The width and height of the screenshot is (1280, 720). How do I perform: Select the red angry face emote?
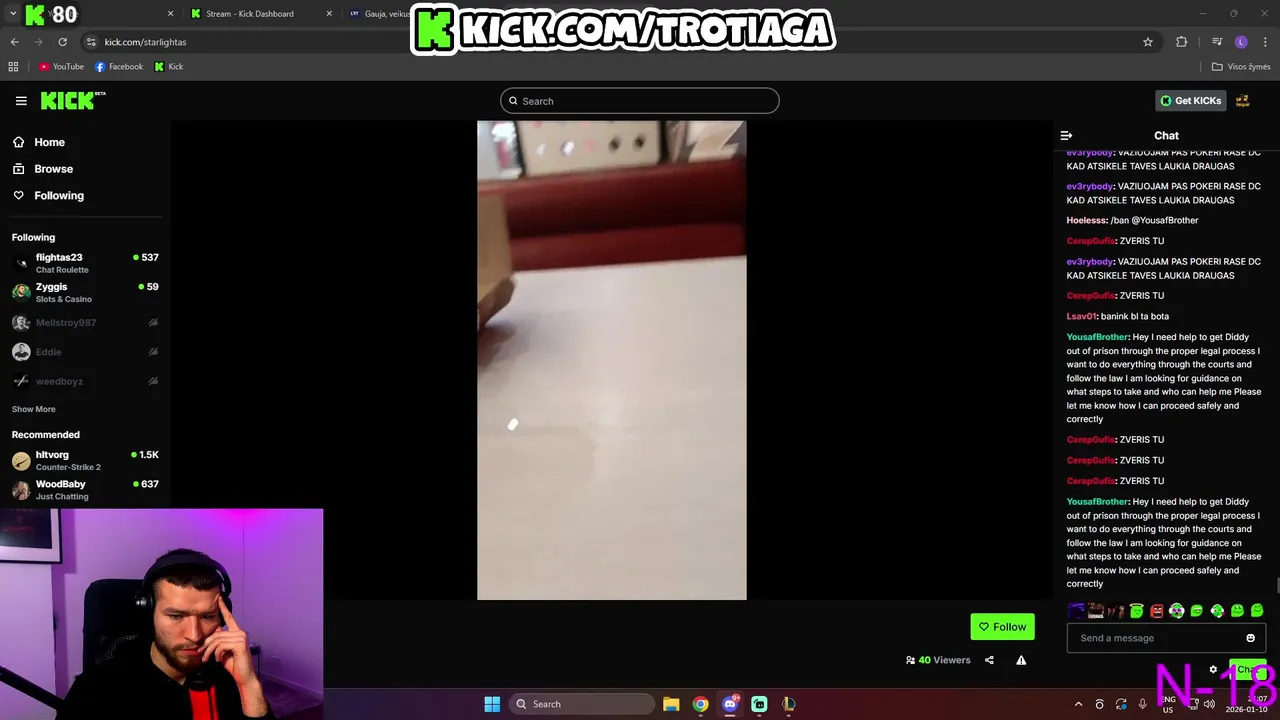(x=1157, y=611)
